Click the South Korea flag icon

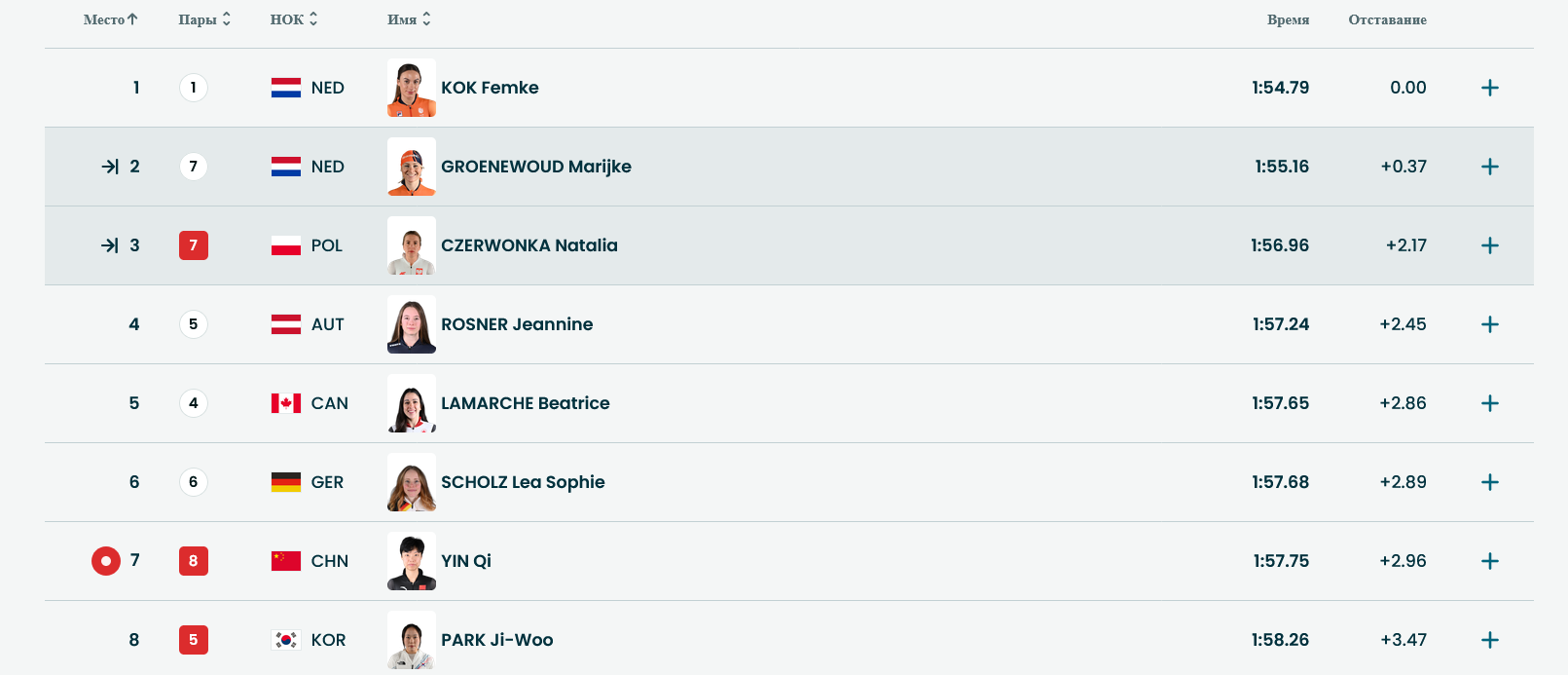pos(286,640)
